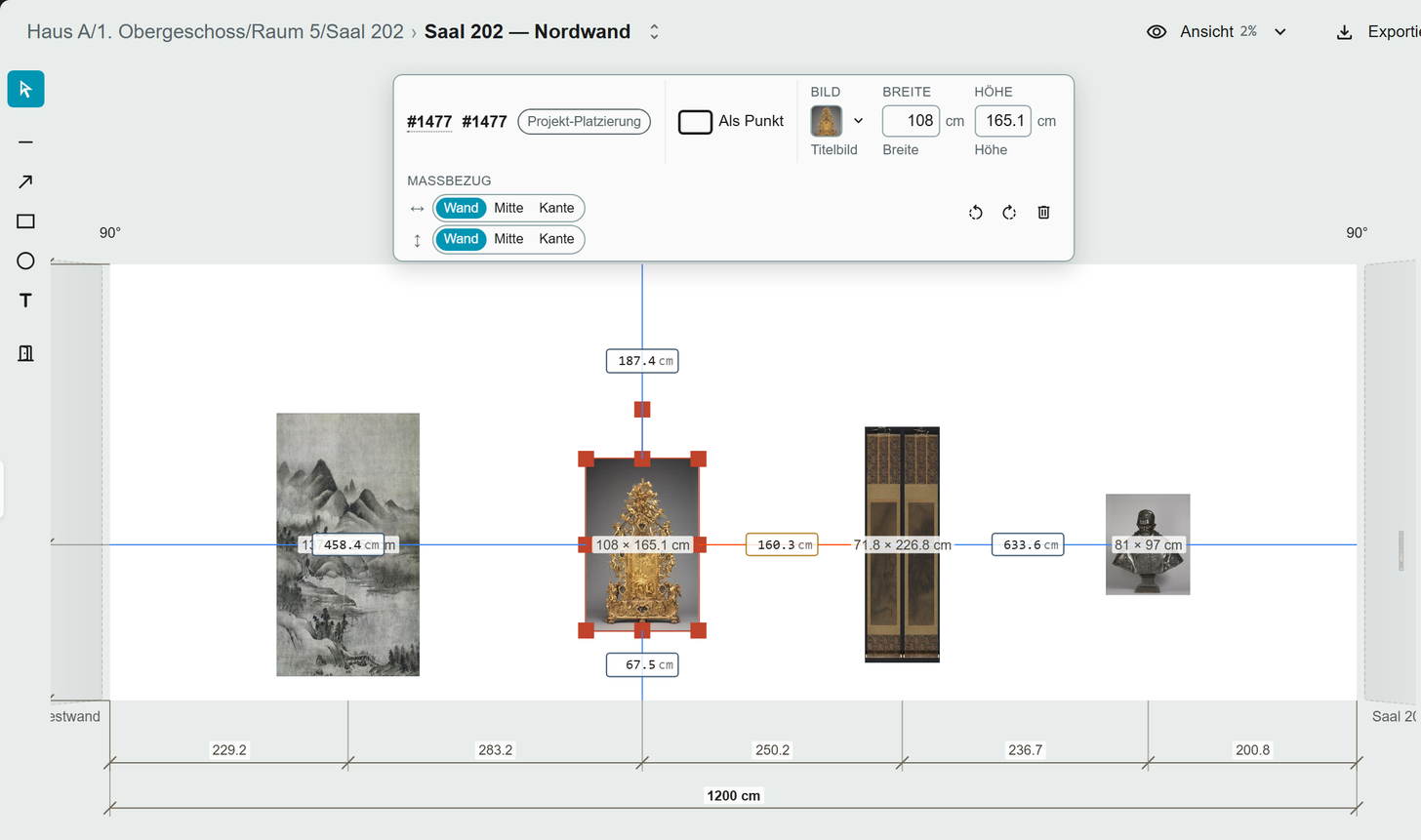The width and height of the screenshot is (1421, 840).
Task: Click the top-left resize handle of selected artwork
Action: pos(587,459)
